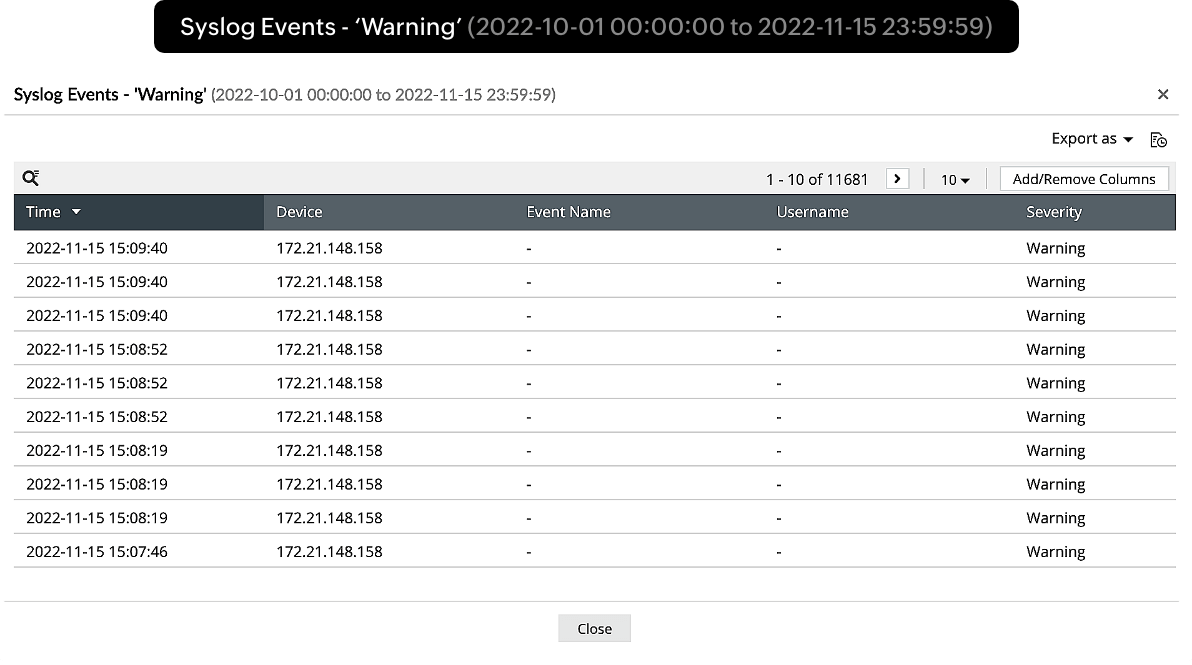Close the Syslog Events dialog with X

click(x=1163, y=94)
